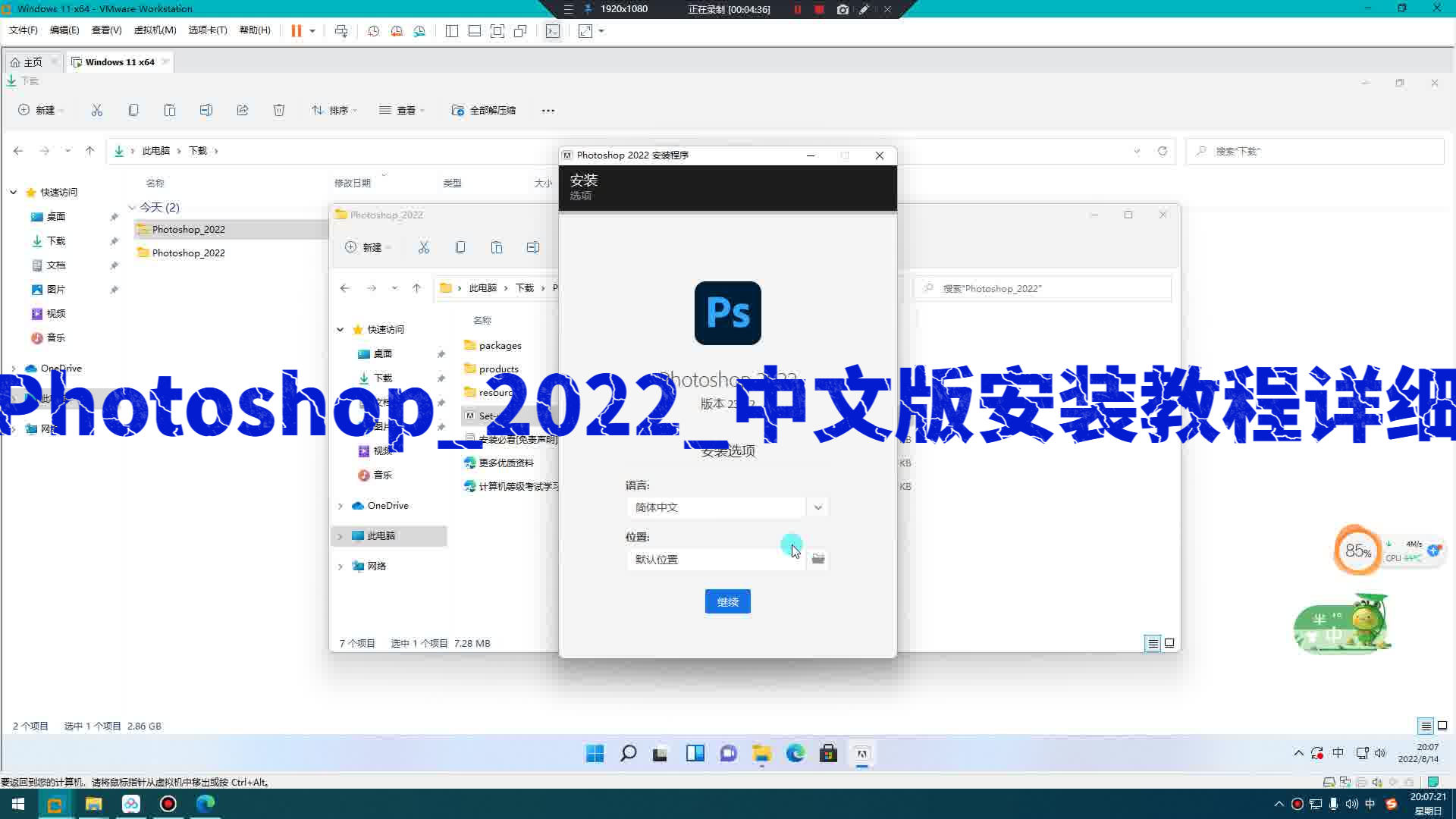Viewport: 1456px width, 819px height.
Task: Open Edge browser in the guest taskbar
Action: point(795,754)
